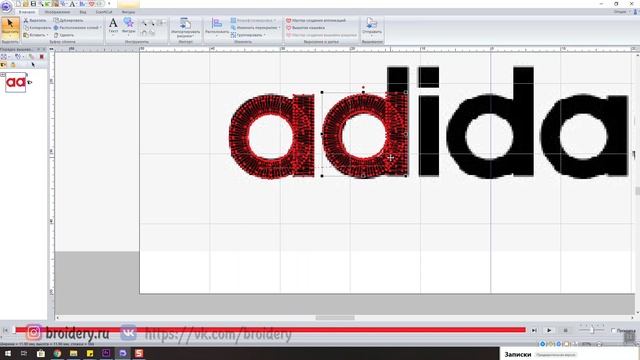Play the stitch simulation
The image size is (640, 360).
pos(549,330)
